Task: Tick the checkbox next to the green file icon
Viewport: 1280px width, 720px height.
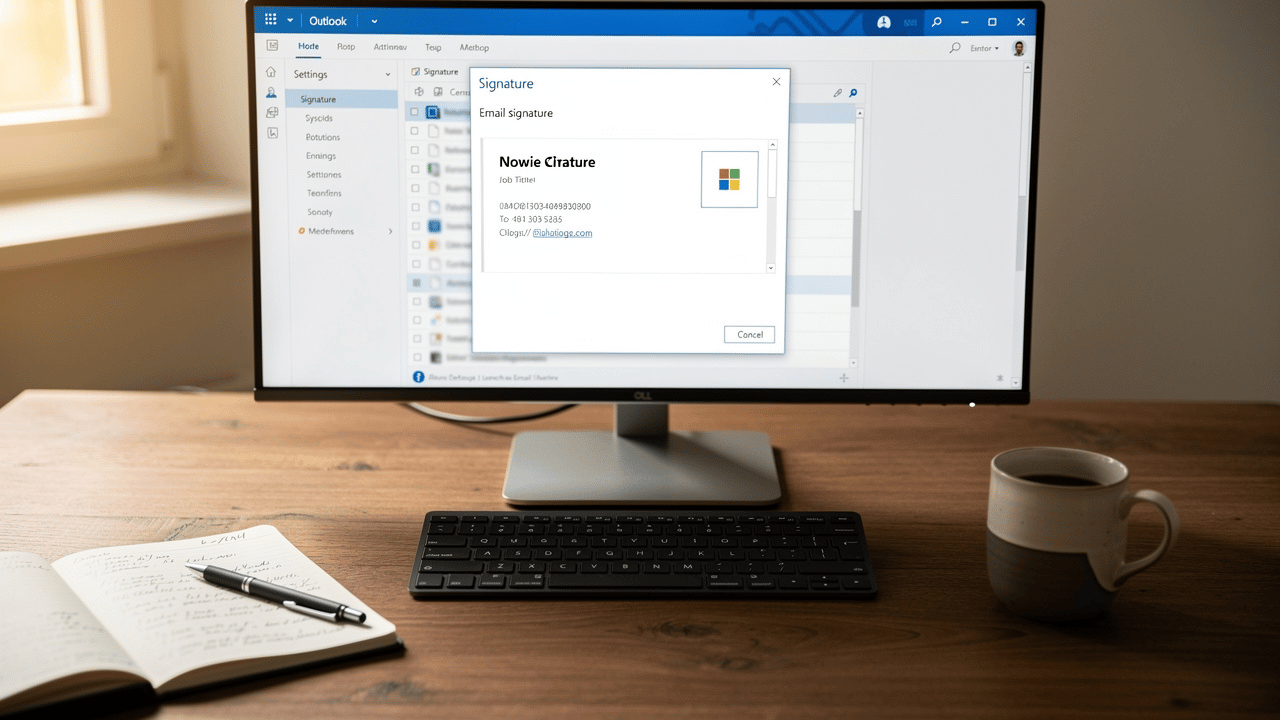Action: click(x=415, y=169)
